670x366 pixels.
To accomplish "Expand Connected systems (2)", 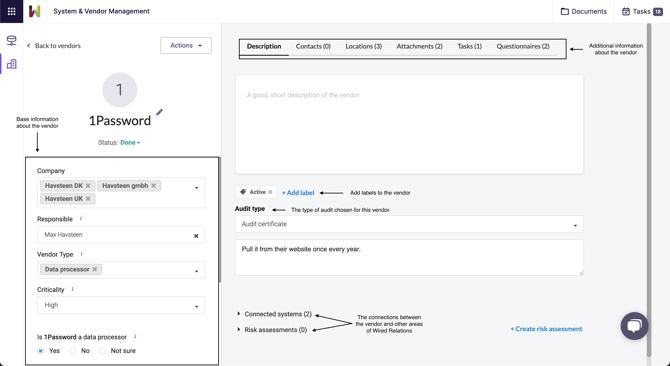I will (275, 314).
